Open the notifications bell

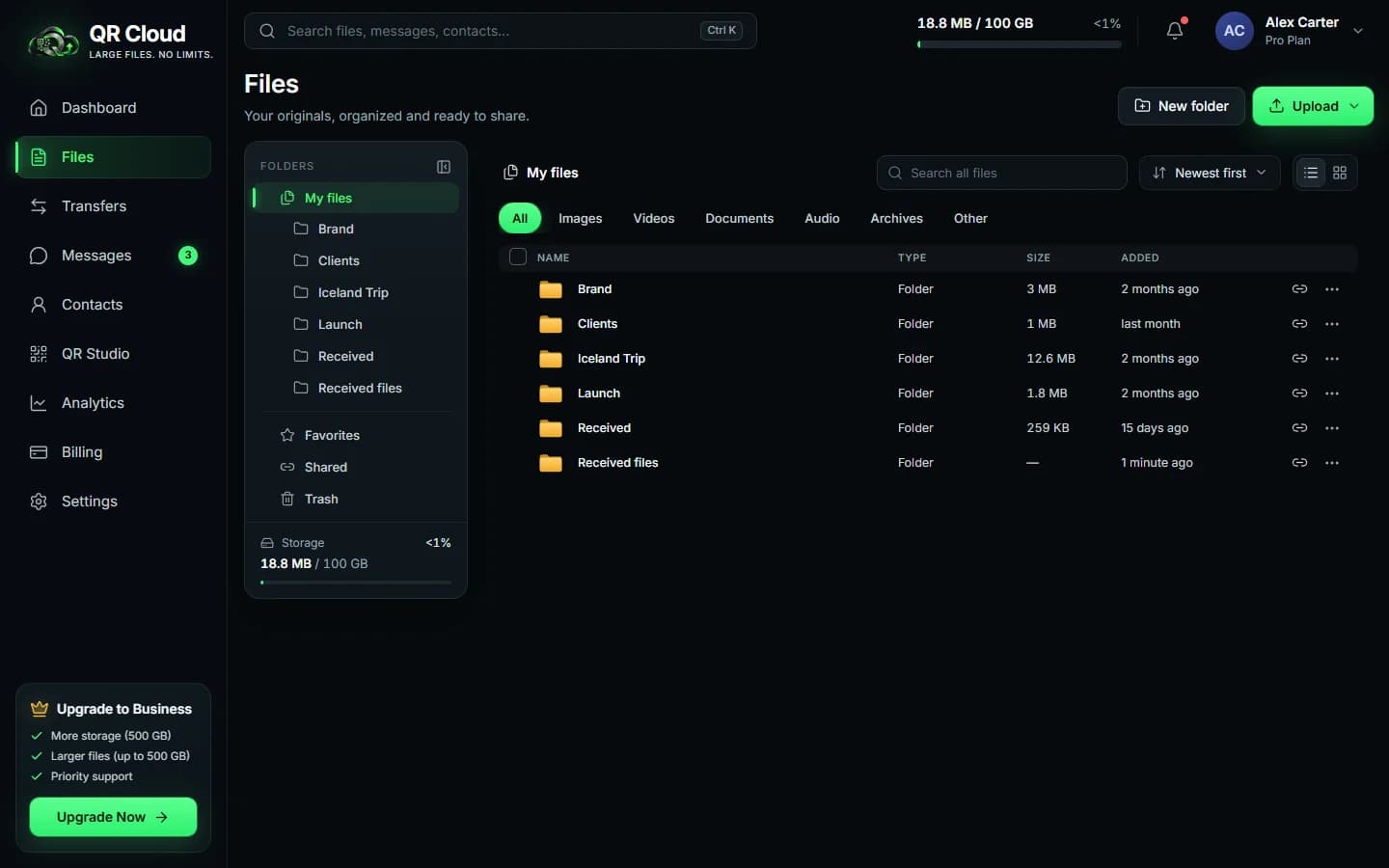tap(1175, 31)
